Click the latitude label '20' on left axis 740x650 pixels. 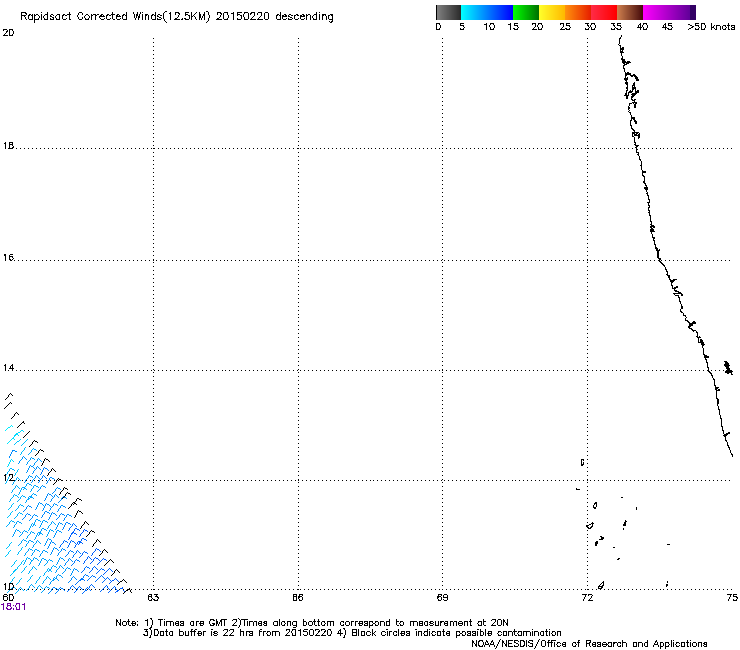pos(8,33)
